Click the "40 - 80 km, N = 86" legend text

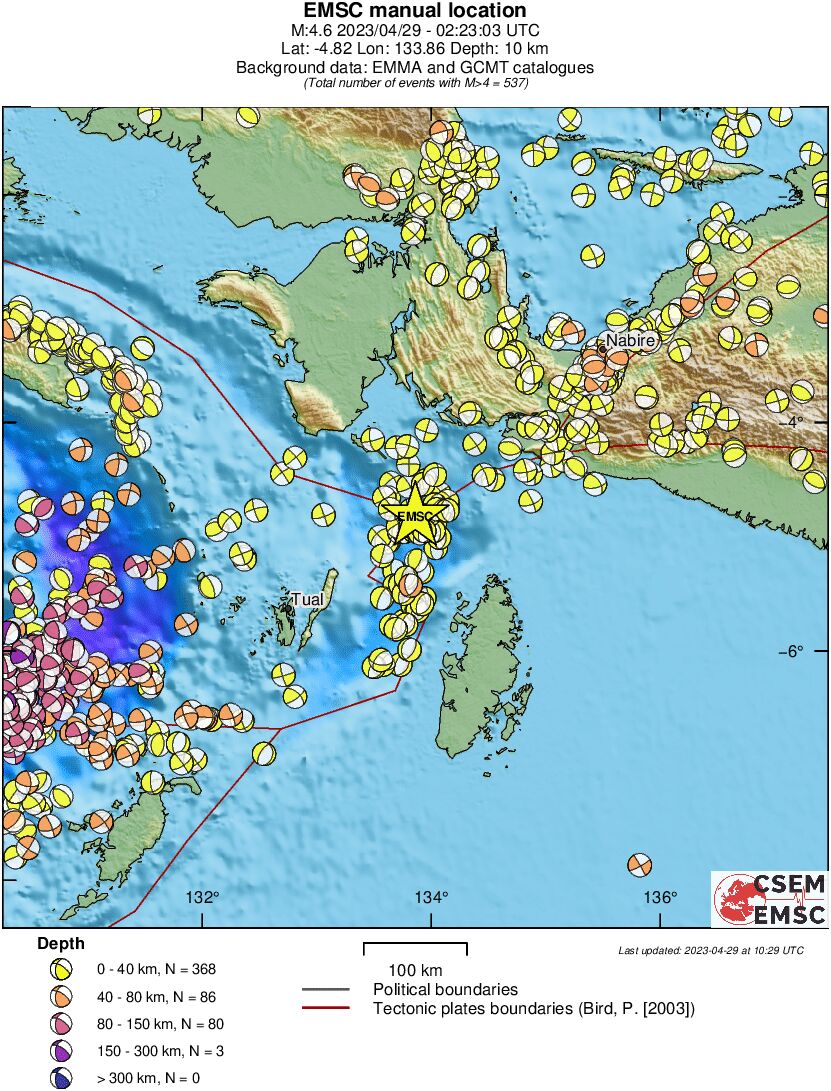[156, 996]
